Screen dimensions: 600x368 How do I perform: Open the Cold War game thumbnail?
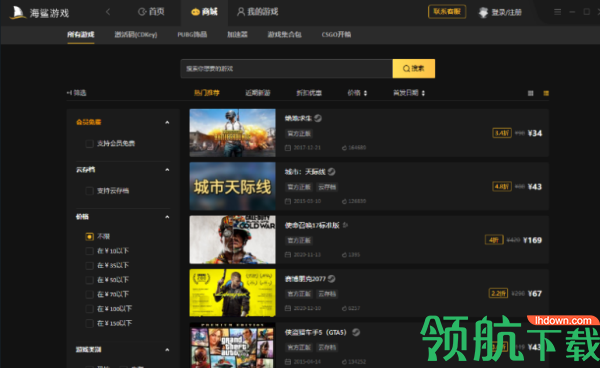[x=232, y=240]
